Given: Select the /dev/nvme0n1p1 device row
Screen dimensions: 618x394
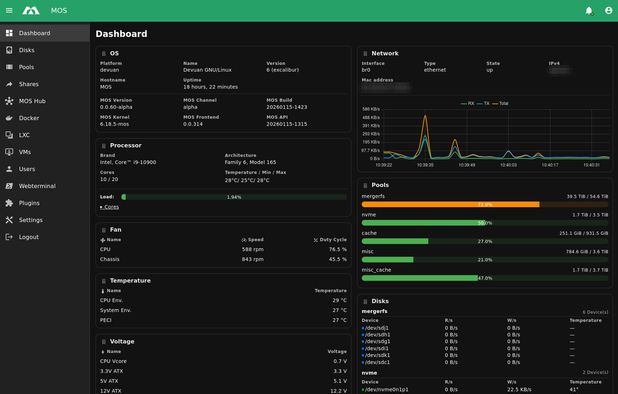Looking at the screenshot, I should (x=485, y=389).
